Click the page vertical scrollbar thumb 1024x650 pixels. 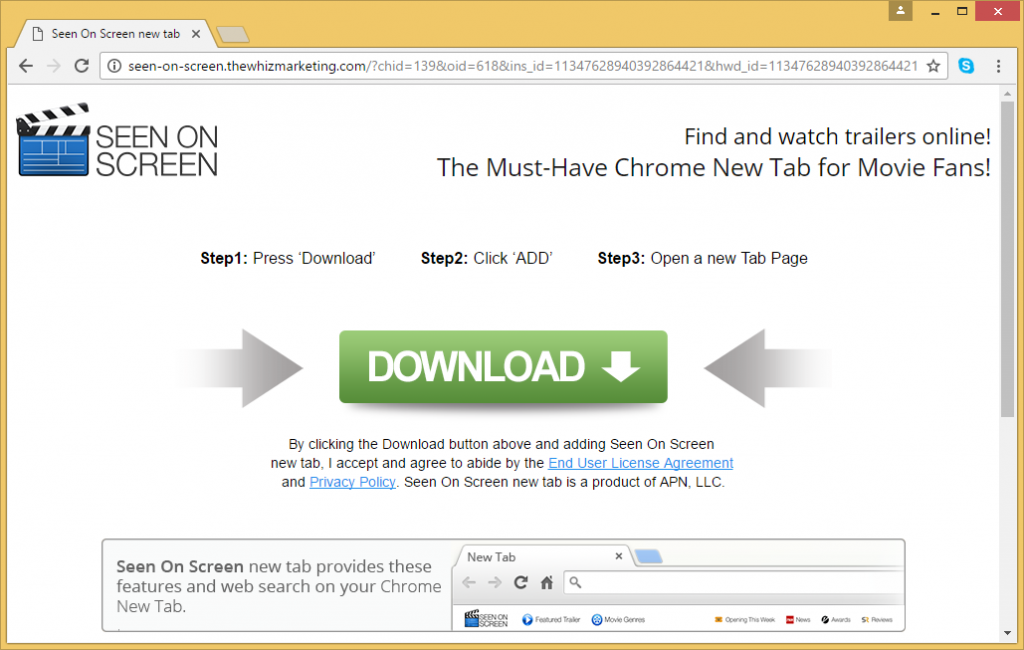click(1007, 259)
